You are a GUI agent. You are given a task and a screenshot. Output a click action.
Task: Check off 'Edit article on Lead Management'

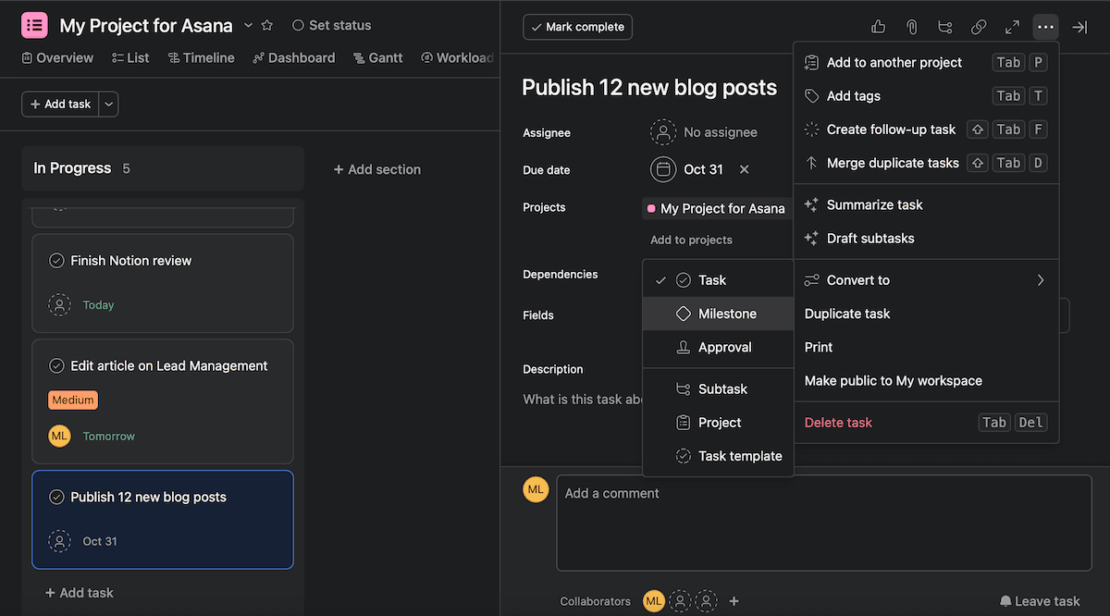point(57,366)
